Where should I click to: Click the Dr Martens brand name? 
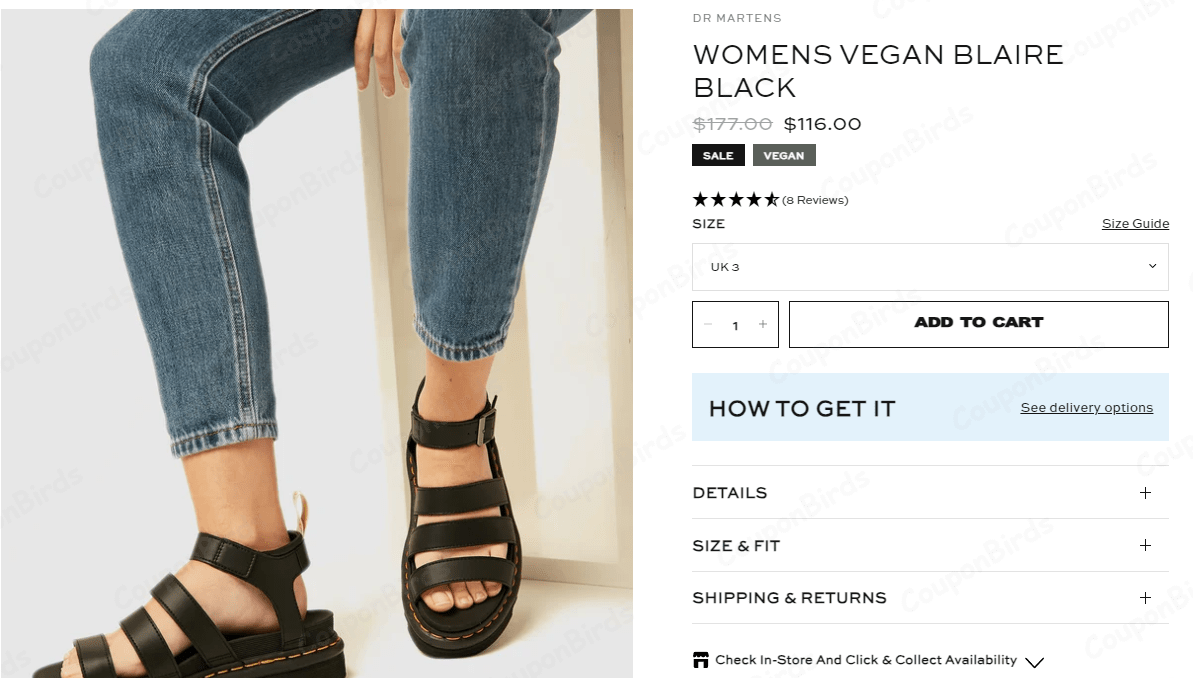(x=737, y=18)
